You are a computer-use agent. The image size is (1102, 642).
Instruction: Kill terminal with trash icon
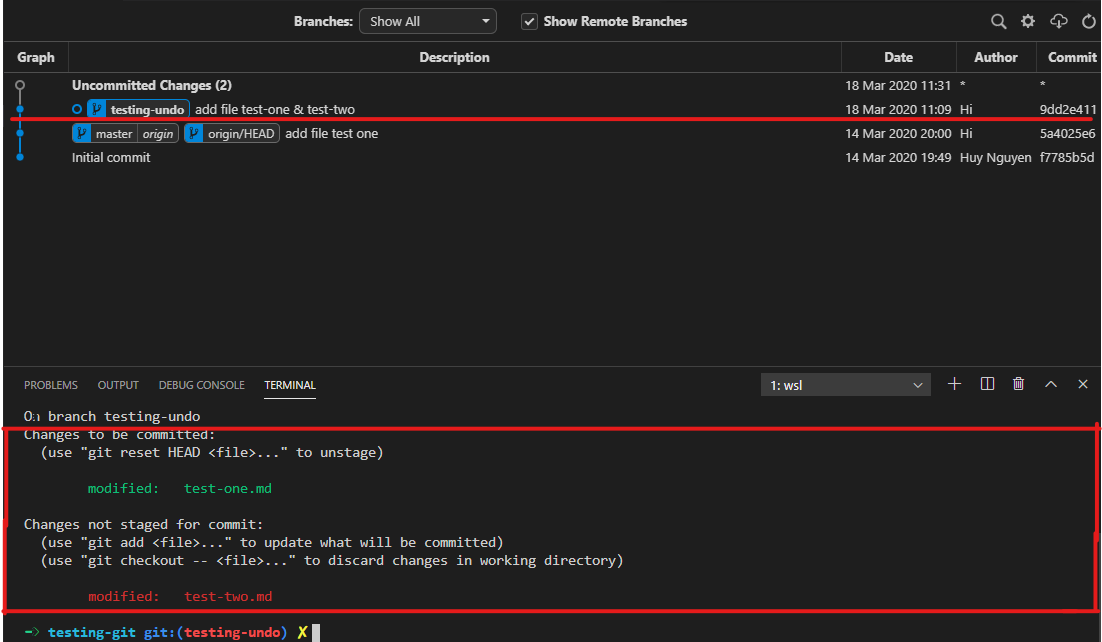(x=1018, y=384)
